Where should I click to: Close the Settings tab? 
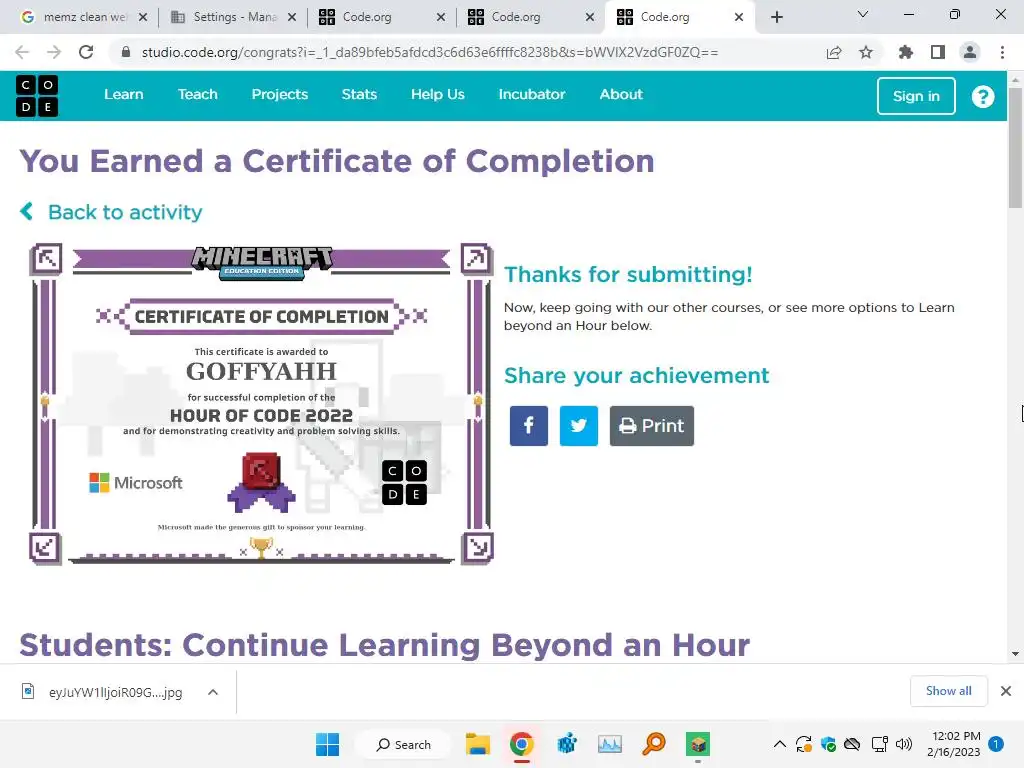point(292,17)
